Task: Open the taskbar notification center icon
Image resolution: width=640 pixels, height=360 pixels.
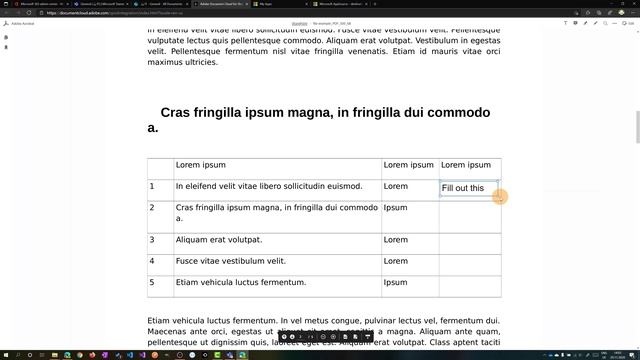Action: coord(632,356)
